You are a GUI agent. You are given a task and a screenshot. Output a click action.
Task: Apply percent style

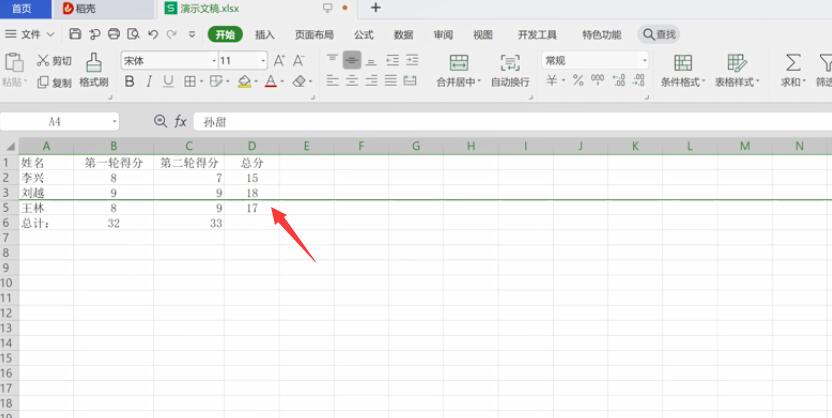point(578,81)
